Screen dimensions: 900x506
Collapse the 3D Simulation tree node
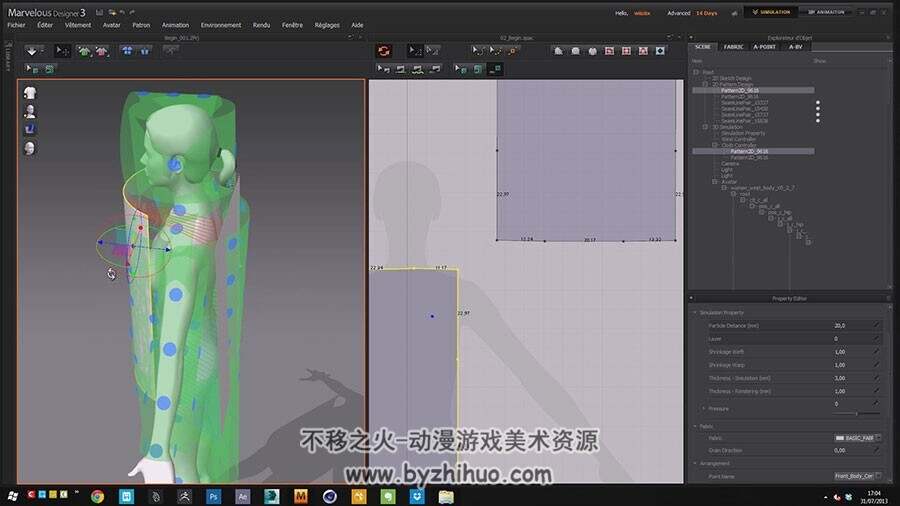point(705,127)
